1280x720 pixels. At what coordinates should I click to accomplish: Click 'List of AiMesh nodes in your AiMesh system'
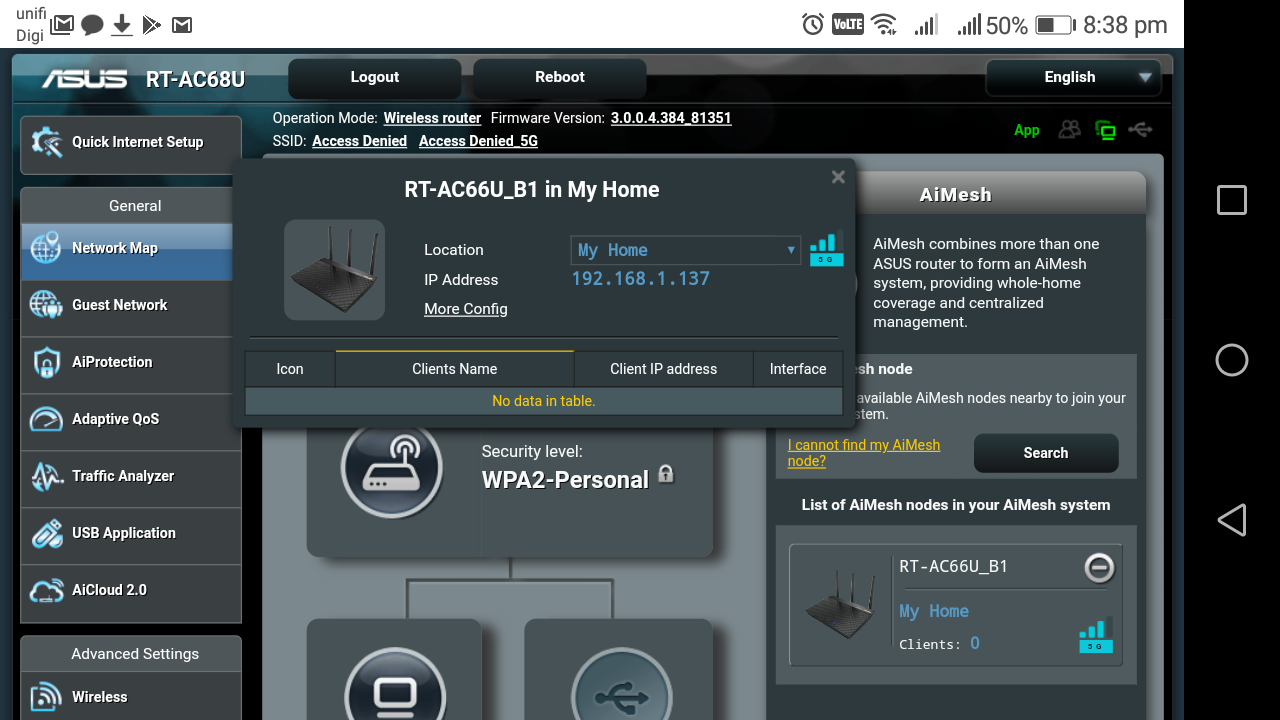[956, 505]
